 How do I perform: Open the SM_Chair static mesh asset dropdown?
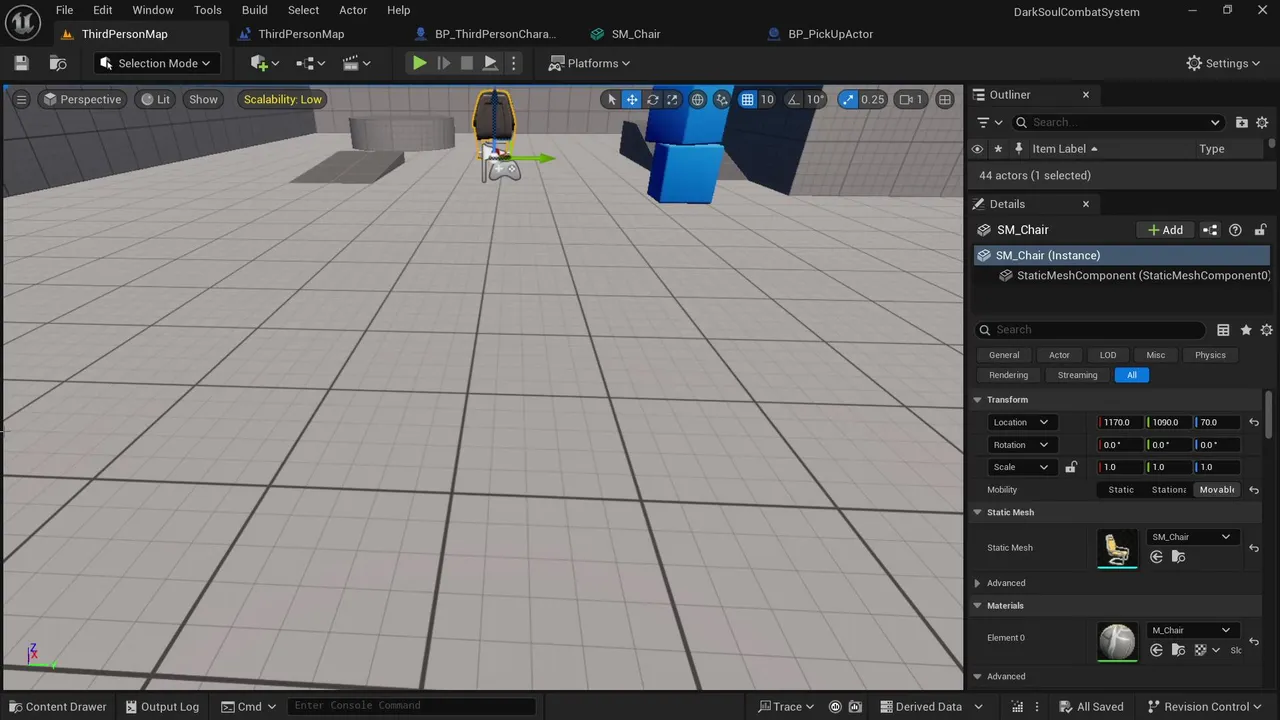1192,537
